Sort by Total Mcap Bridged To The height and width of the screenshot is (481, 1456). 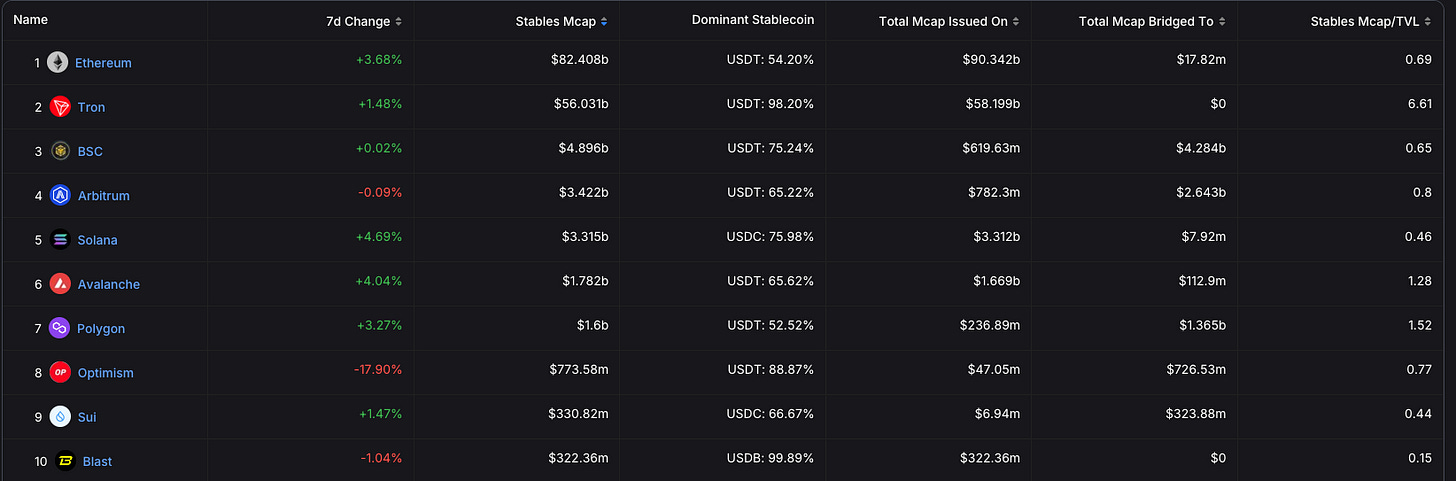point(1151,21)
